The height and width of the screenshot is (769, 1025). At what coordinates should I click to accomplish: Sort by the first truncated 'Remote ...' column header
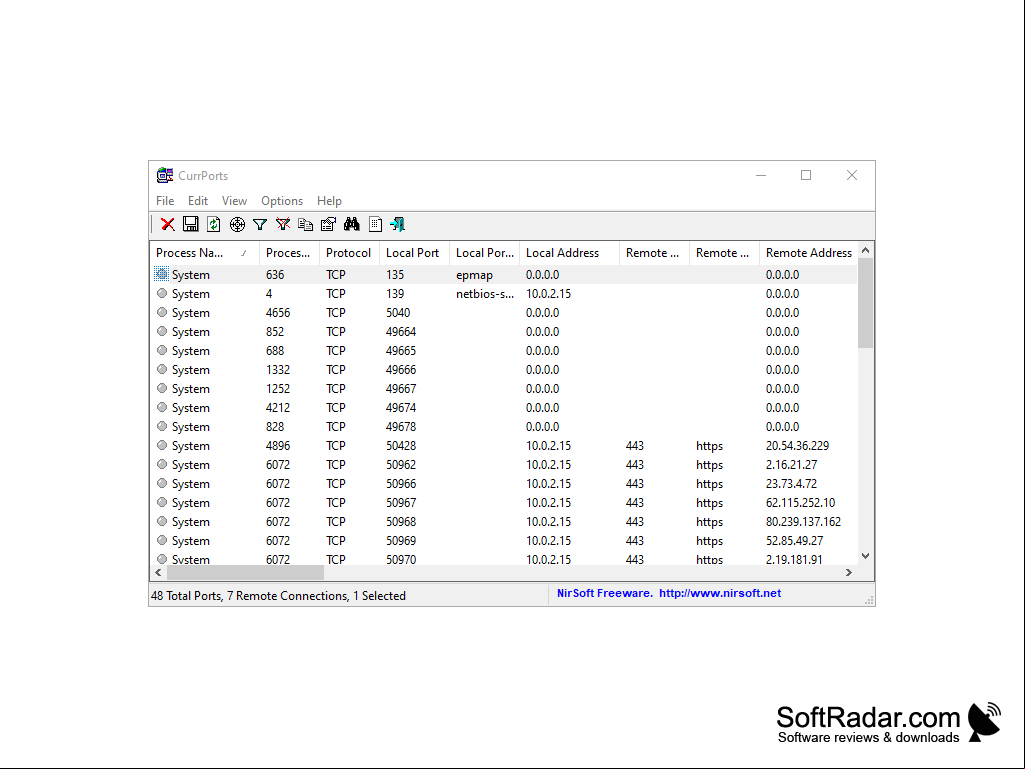654,252
